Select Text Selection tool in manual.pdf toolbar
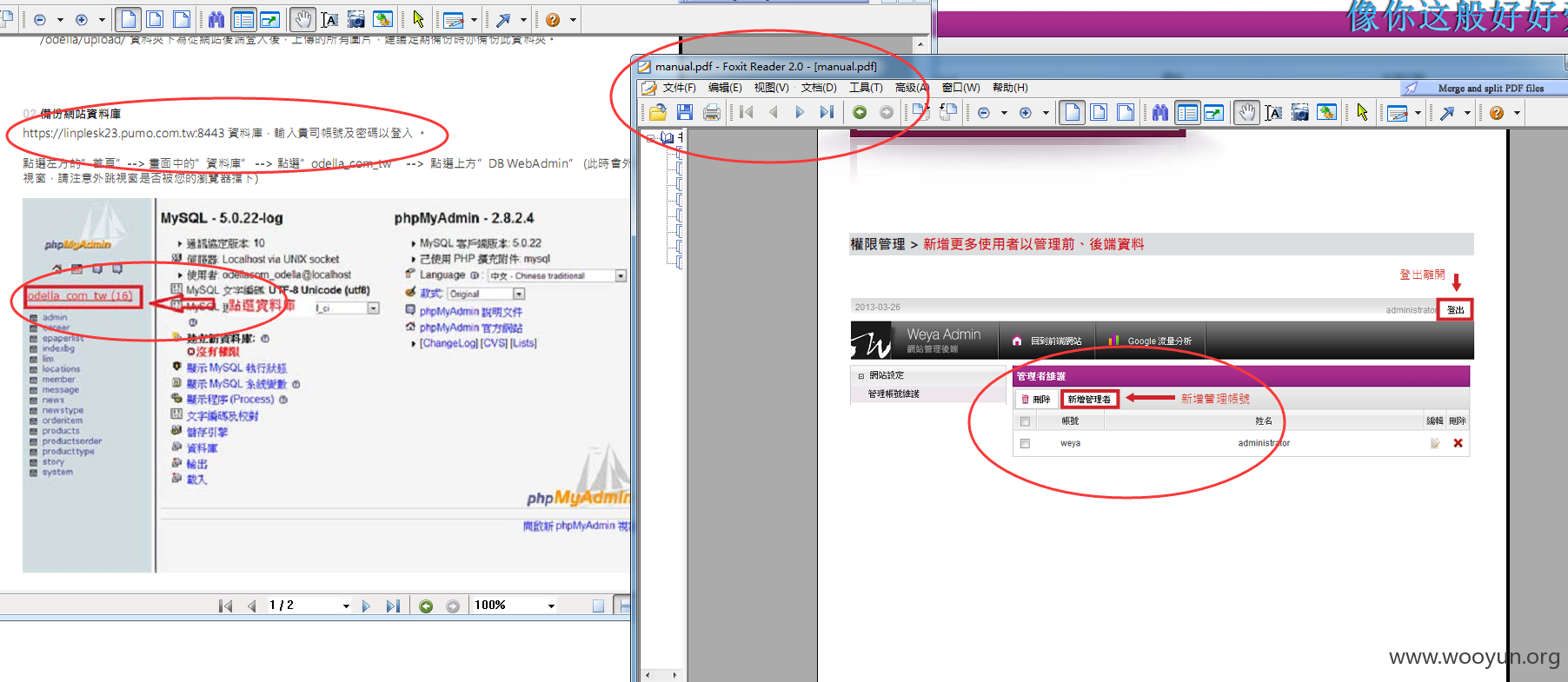1568x682 pixels. (1273, 112)
